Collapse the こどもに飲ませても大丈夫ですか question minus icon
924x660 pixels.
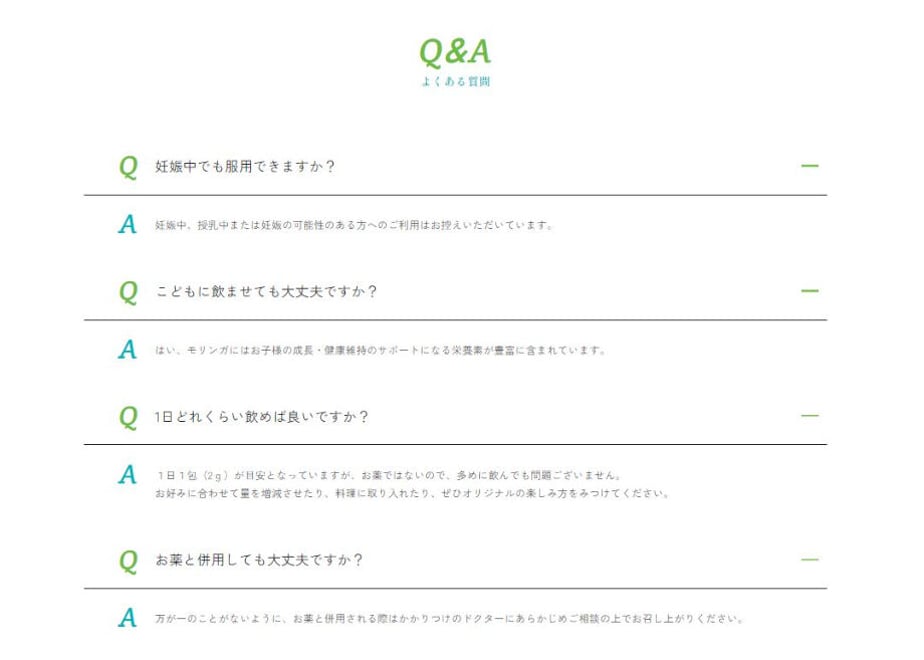pos(810,291)
